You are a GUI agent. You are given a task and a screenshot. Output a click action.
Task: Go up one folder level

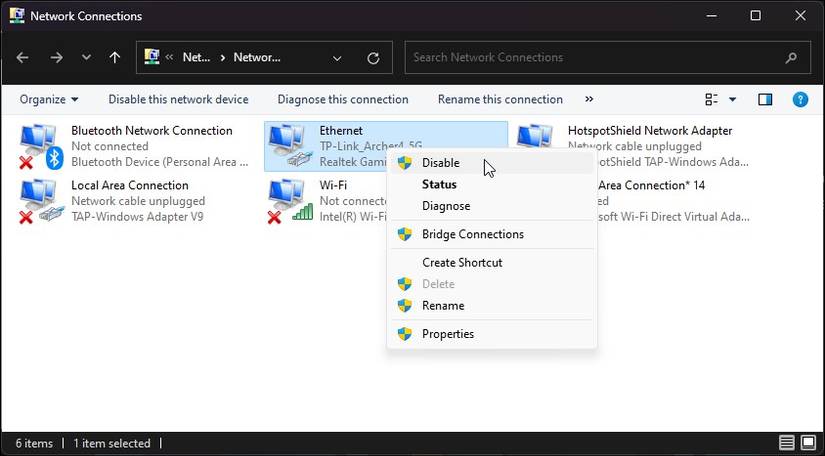pyautogui.click(x=115, y=57)
